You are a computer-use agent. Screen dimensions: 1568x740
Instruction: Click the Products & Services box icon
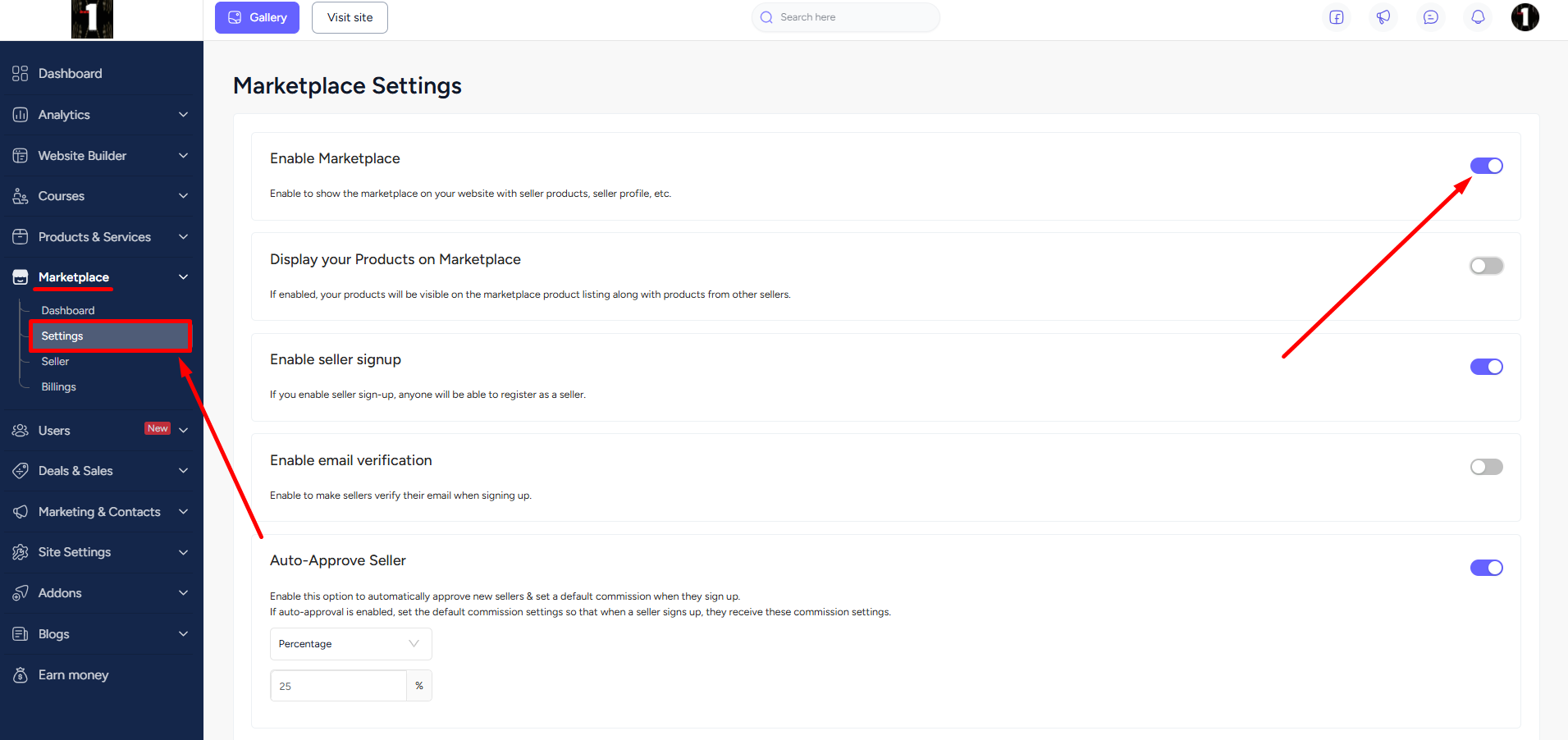click(21, 237)
